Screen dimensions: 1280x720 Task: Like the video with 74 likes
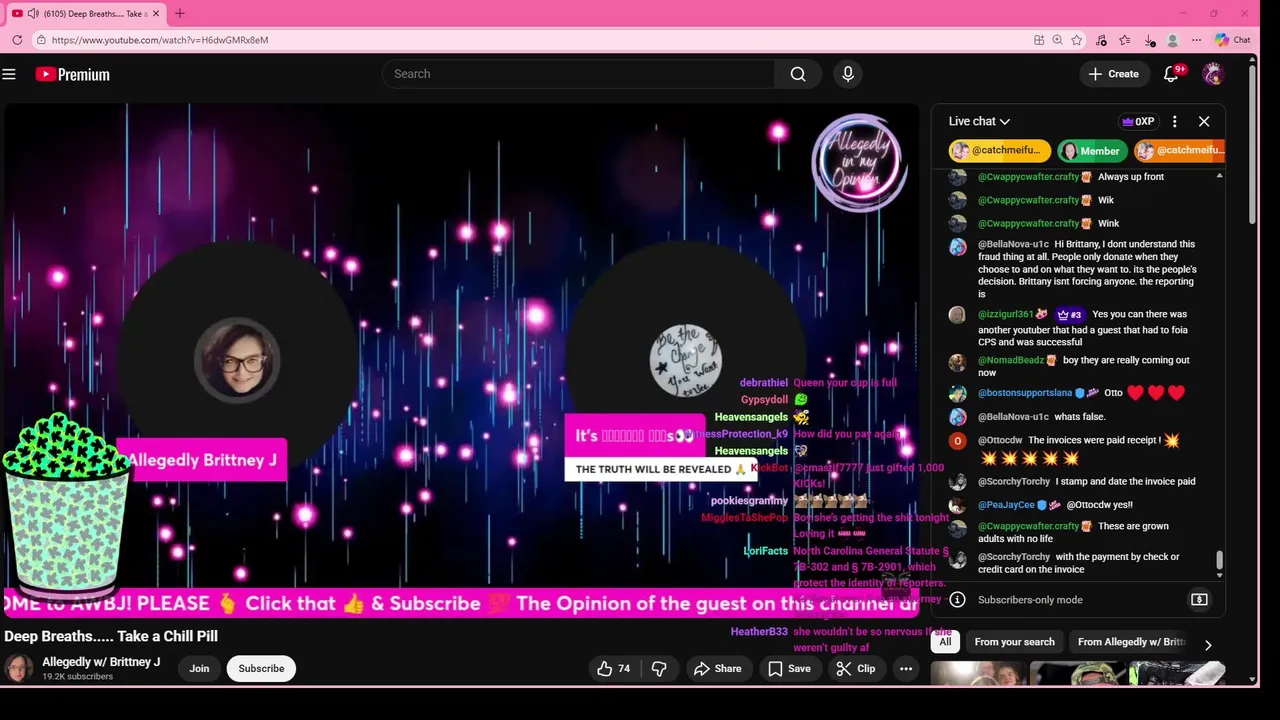tap(614, 669)
